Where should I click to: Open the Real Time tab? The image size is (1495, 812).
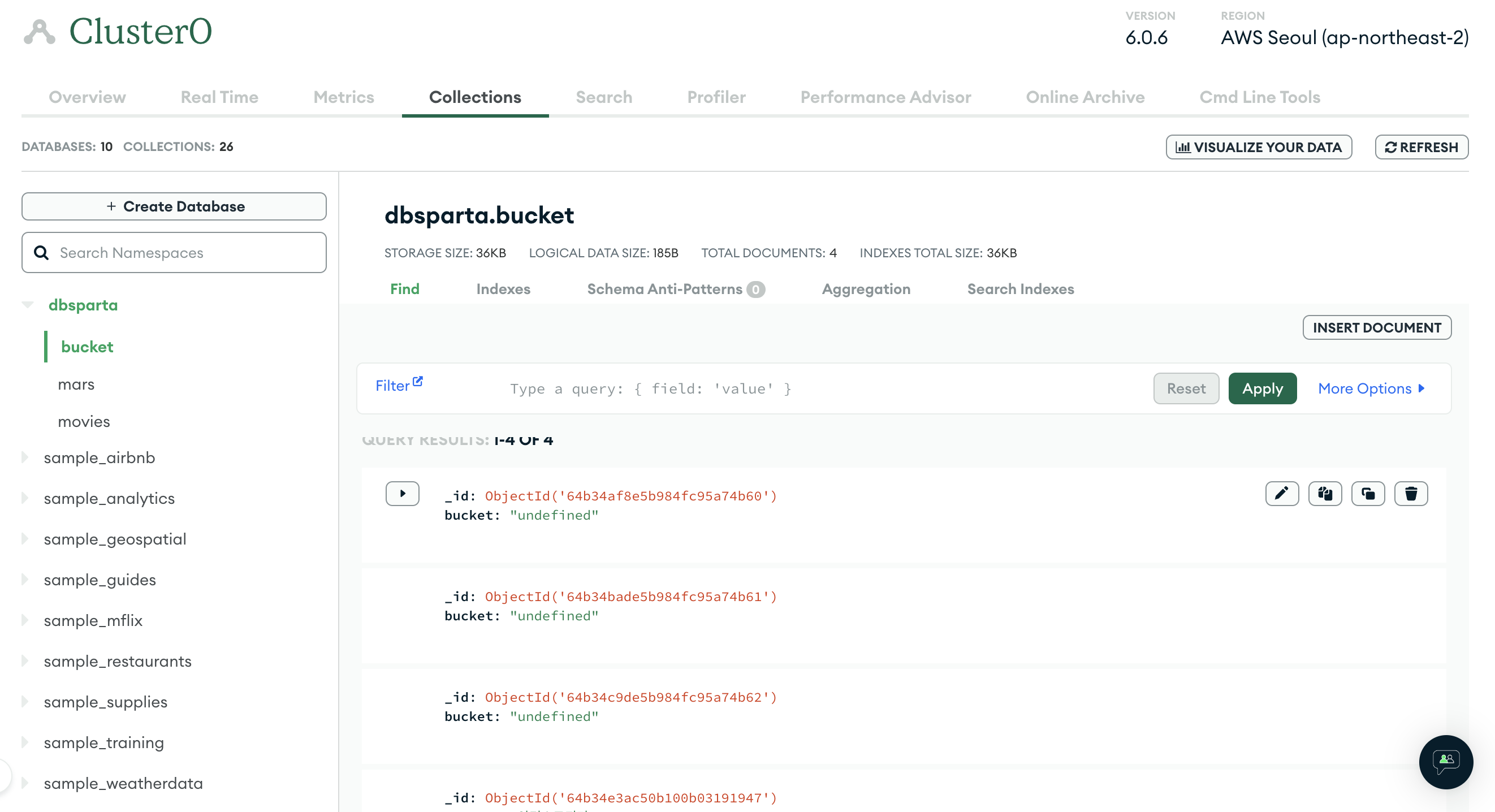point(219,97)
